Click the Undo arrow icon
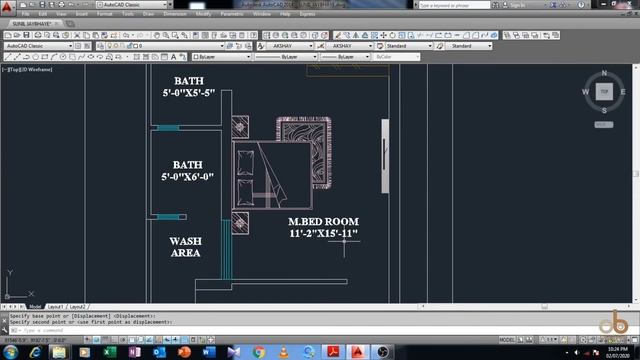This screenshot has width=640, height=360. pos(126,36)
